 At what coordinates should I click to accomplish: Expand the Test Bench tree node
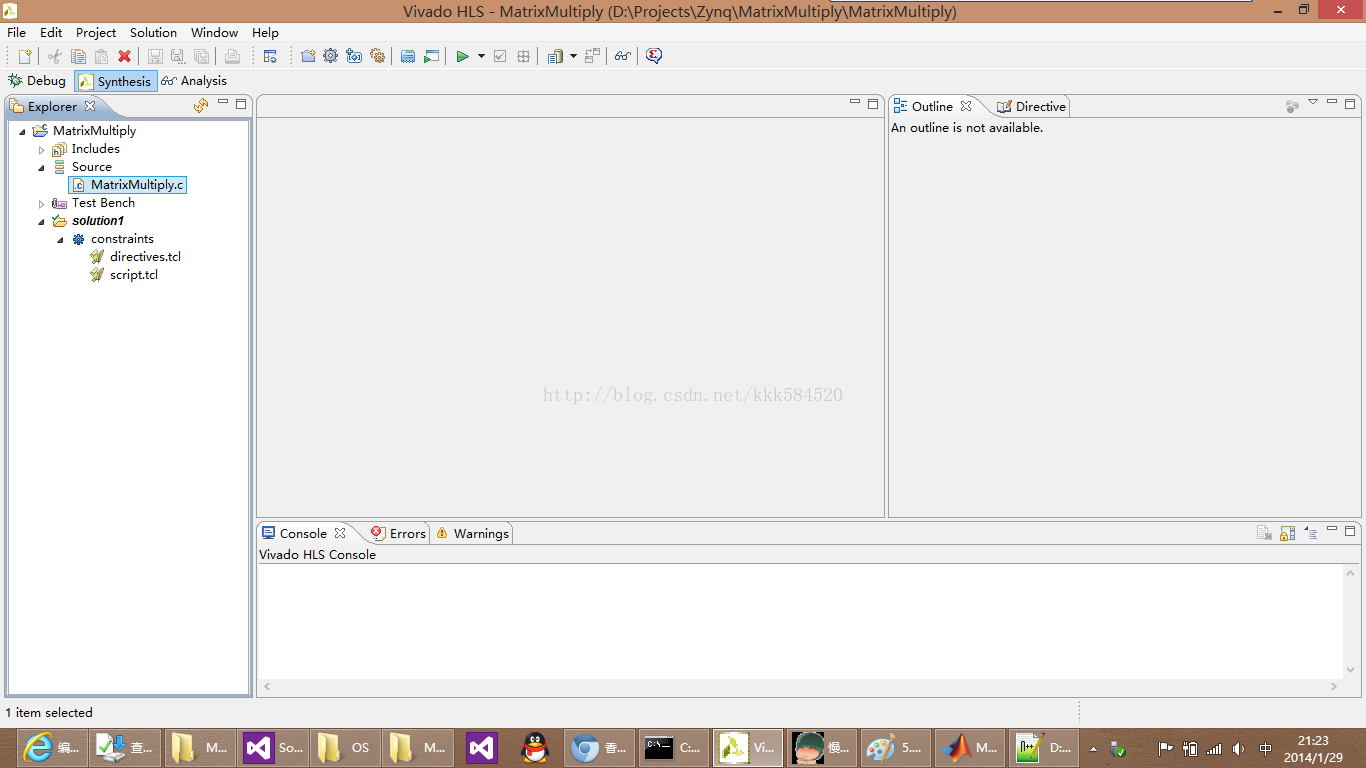(x=41, y=203)
